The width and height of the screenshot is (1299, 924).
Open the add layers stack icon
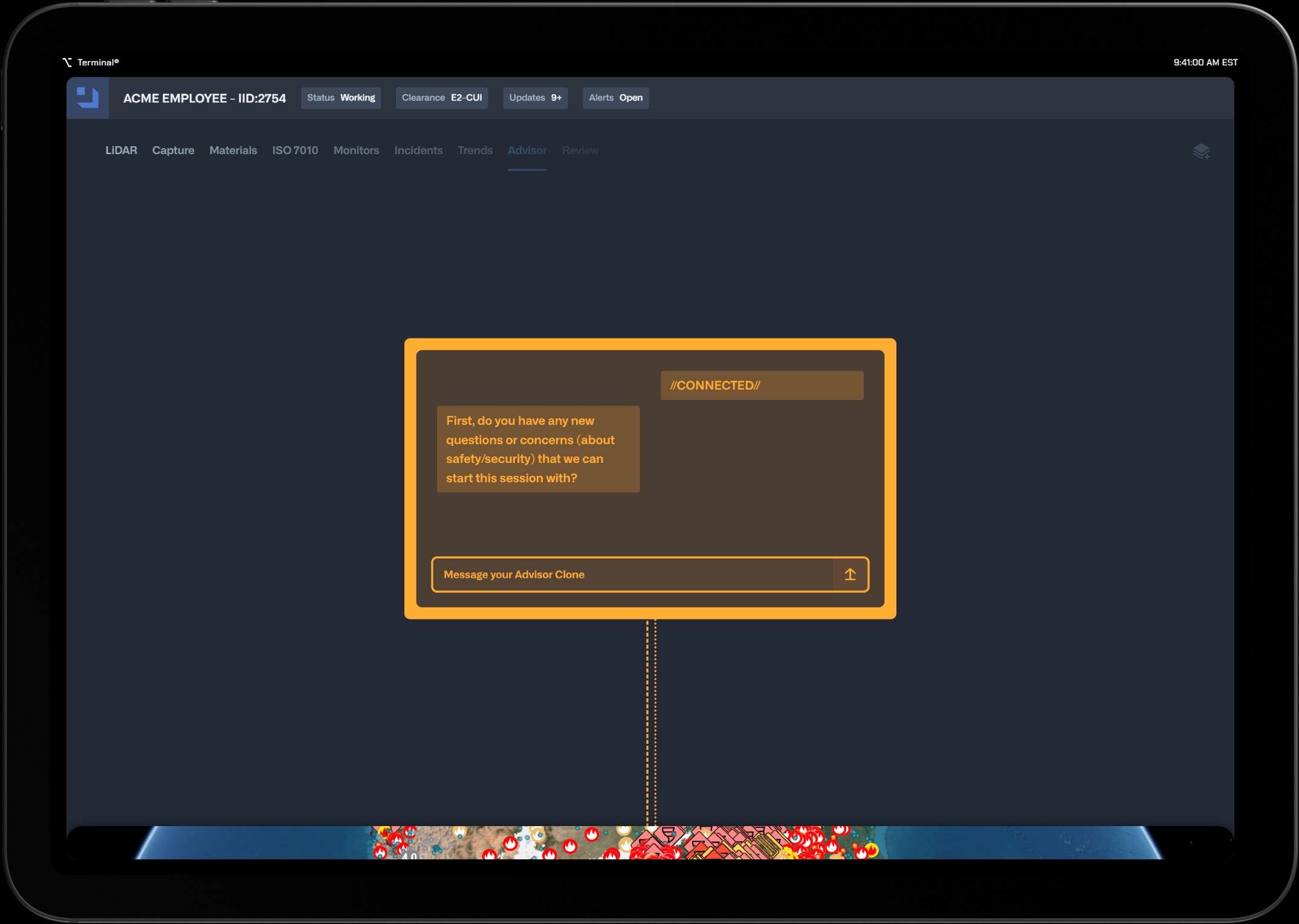1200,151
